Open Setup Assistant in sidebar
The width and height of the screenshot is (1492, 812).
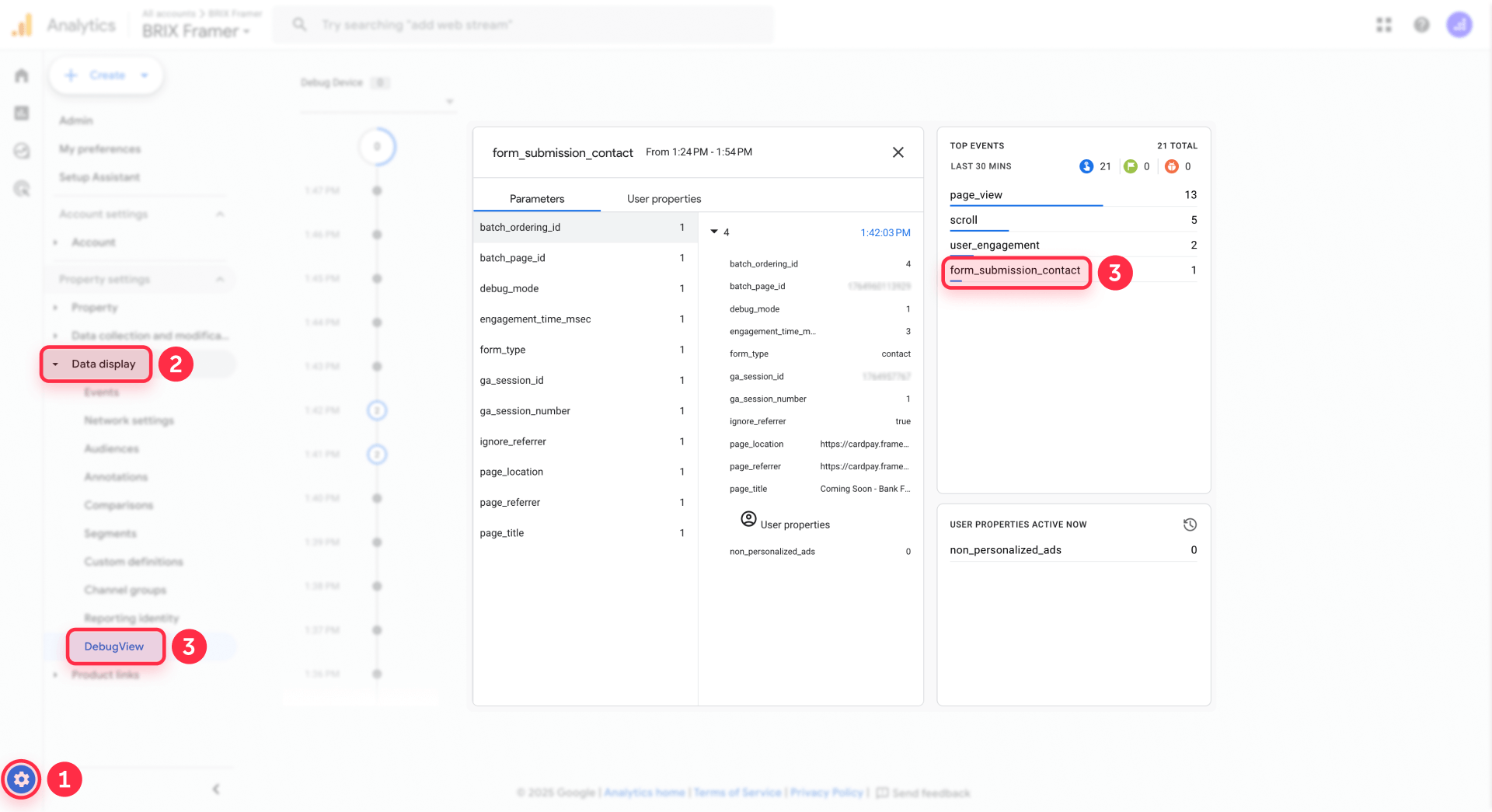click(99, 177)
